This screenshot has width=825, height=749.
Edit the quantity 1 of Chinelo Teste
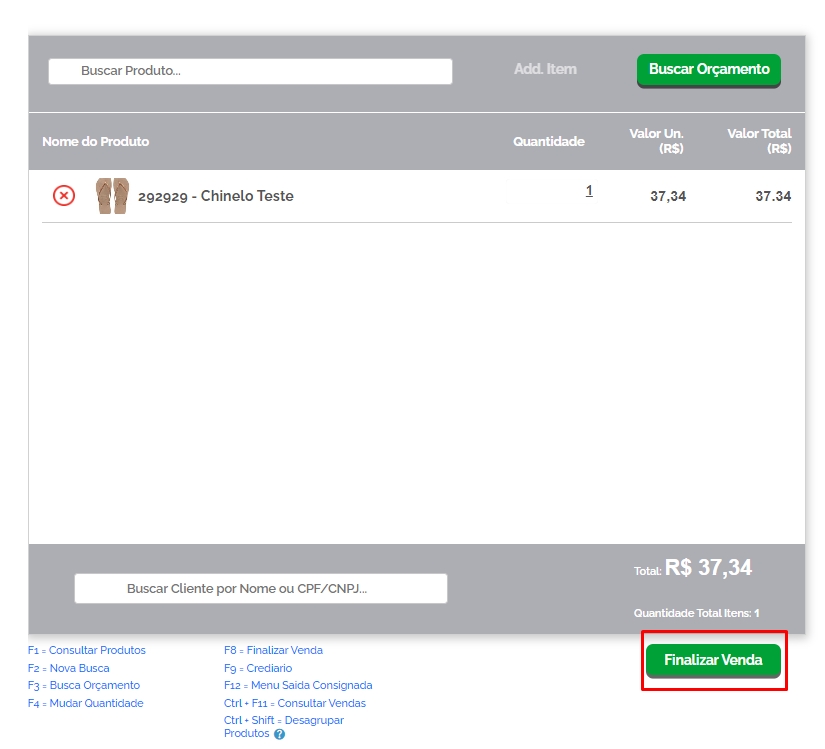(589, 191)
